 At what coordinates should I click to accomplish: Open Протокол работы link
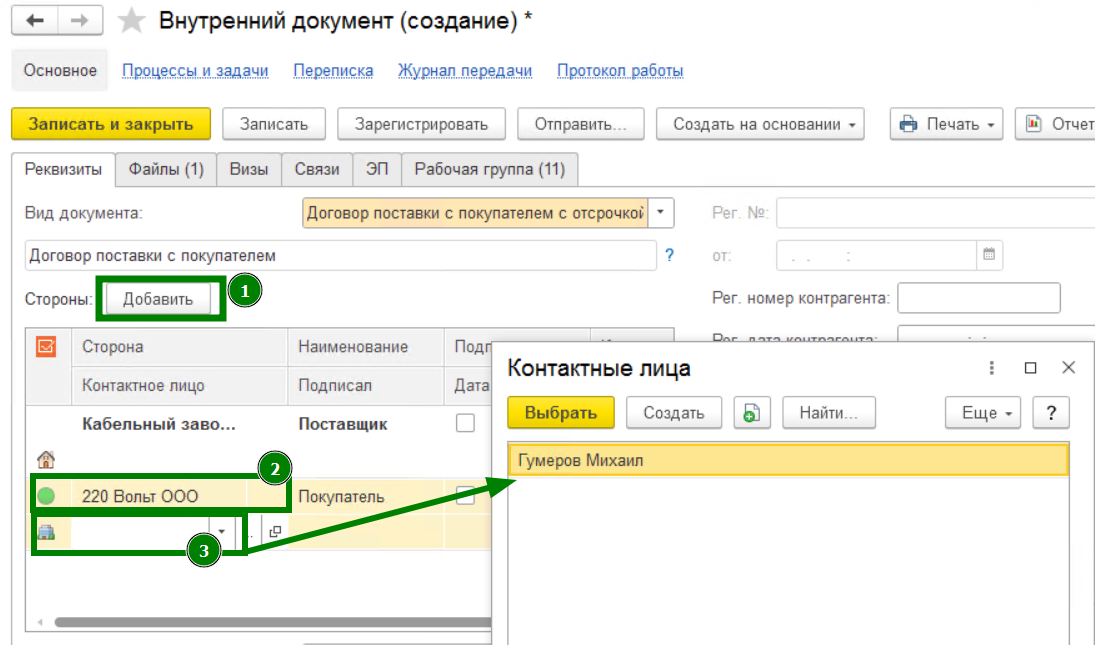620,71
